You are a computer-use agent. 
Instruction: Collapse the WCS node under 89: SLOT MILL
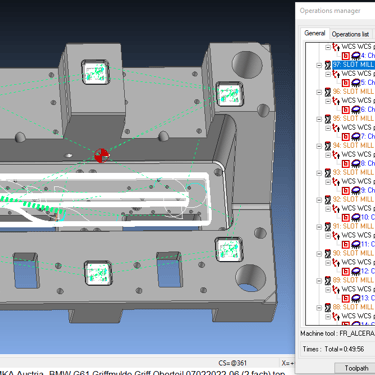pos(328,289)
